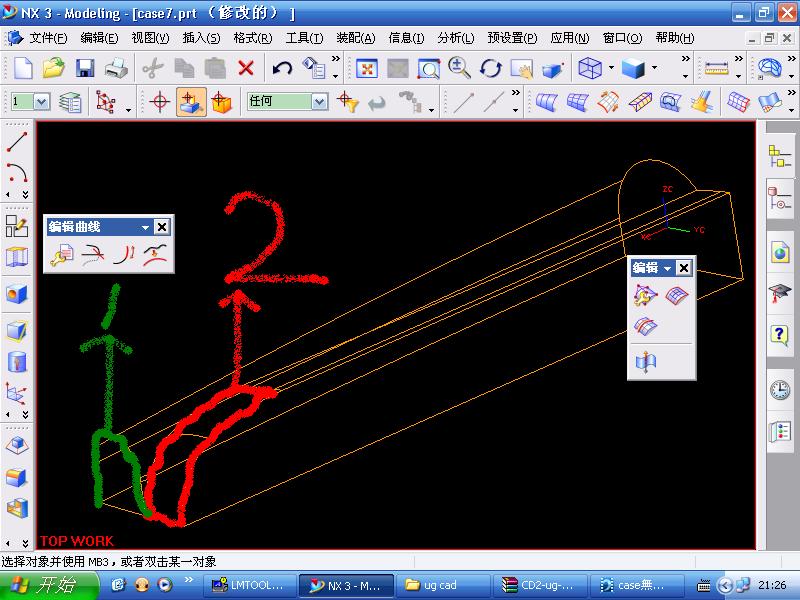Click the red crosshair point icon
The image size is (800, 600).
point(160,102)
